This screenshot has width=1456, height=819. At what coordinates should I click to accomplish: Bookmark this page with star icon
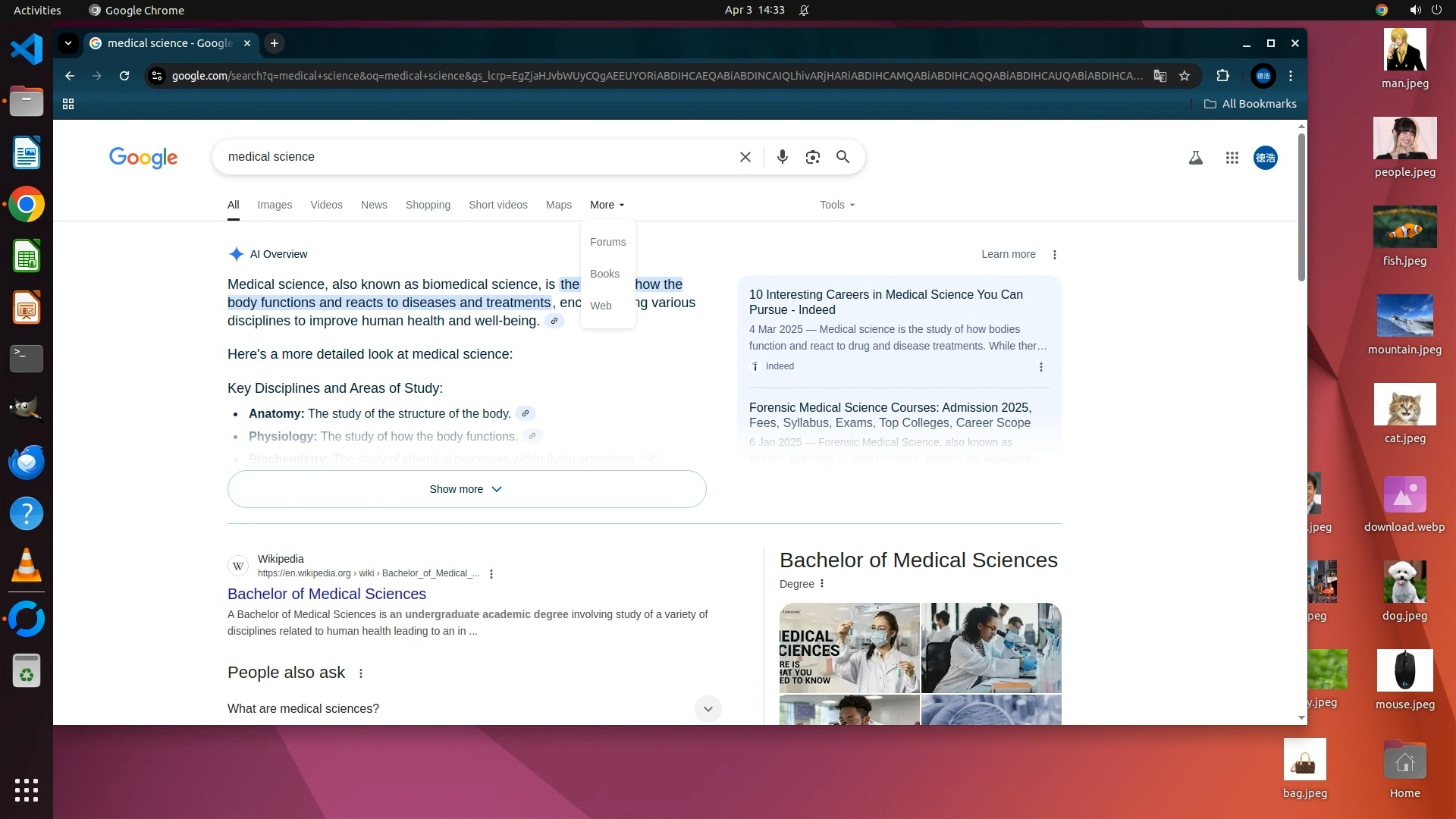click(x=1185, y=76)
